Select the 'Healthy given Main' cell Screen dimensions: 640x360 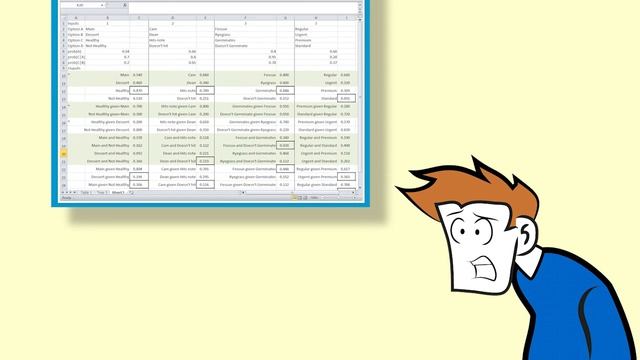[107, 107]
